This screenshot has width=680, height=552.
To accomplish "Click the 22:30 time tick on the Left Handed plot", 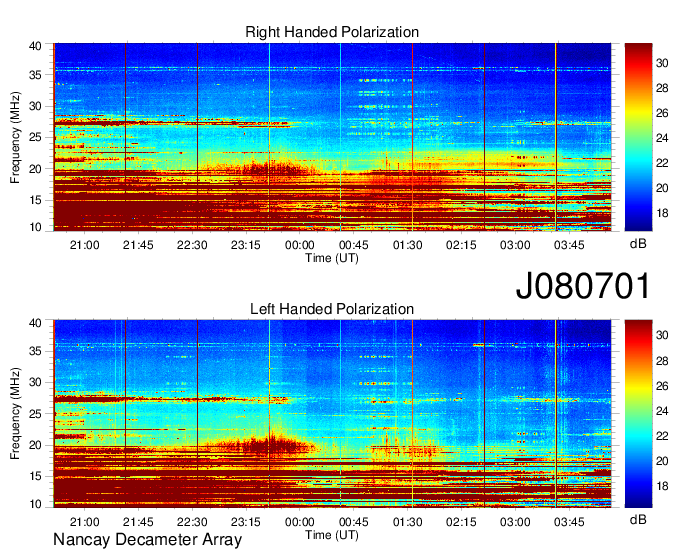I will click(x=192, y=522).
